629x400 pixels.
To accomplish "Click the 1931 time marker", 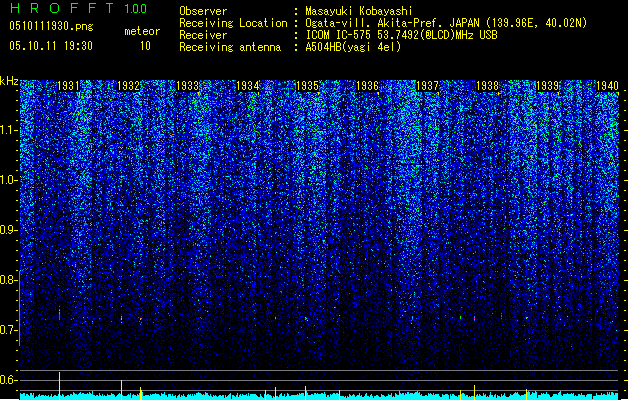I will click(68, 86).
